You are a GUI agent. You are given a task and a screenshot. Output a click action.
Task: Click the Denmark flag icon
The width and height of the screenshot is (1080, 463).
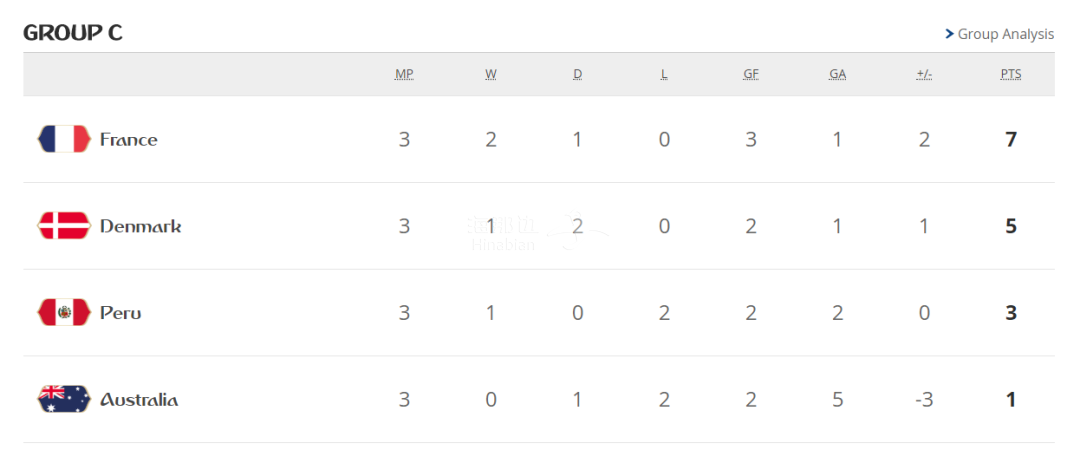pyautogui.click(x=64, y=226)
